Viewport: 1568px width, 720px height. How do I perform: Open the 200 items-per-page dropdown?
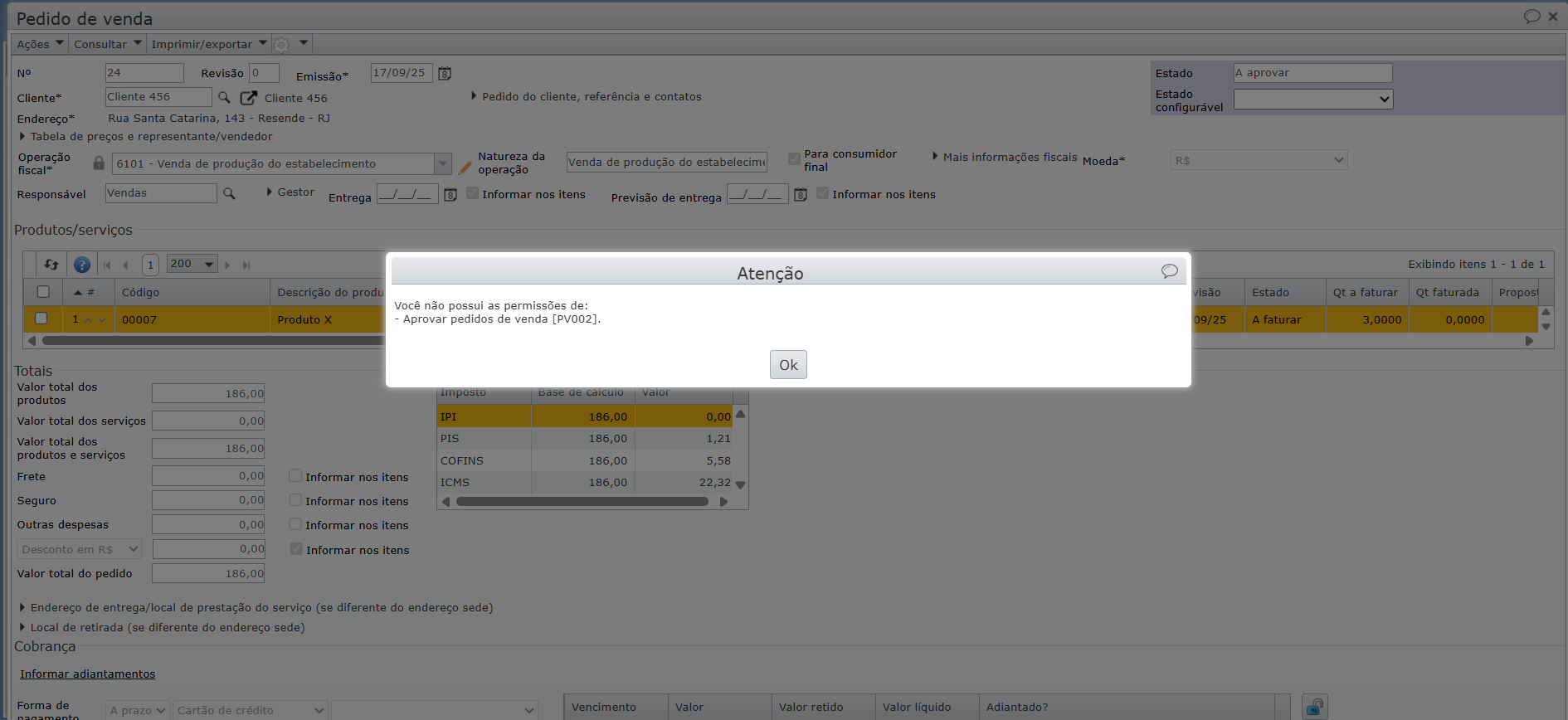coord(192,264)
